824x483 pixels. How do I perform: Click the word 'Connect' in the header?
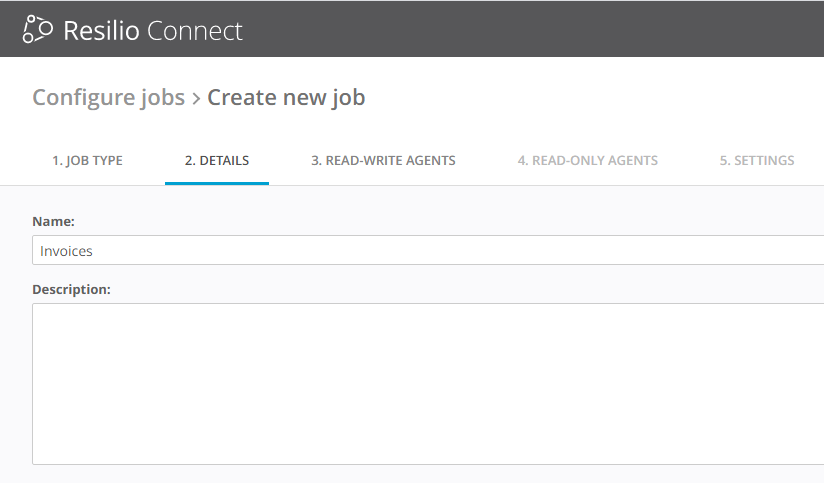tap(194, 30)
